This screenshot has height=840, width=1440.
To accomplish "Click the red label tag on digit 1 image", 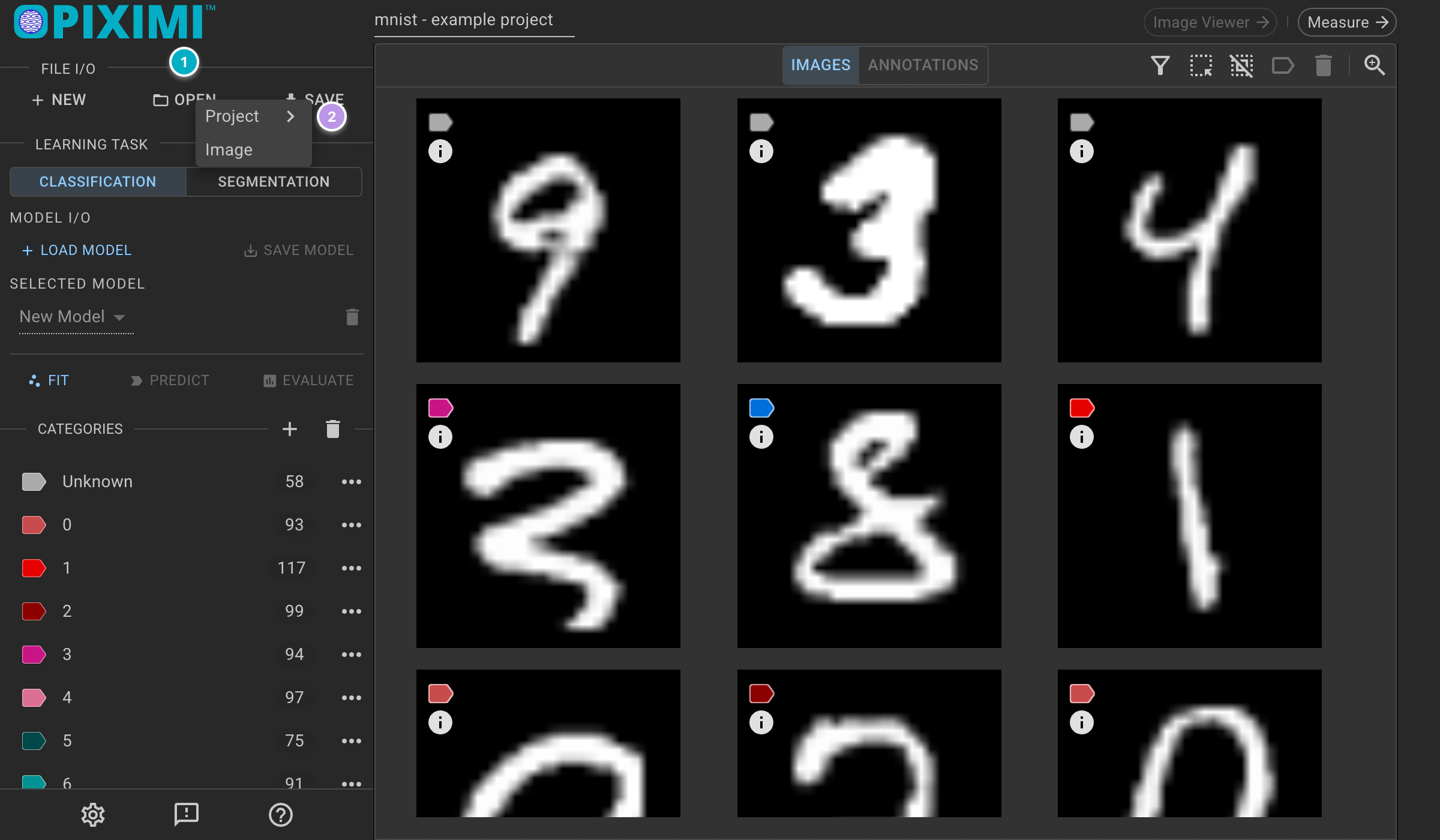I will tap(1082, 408).
